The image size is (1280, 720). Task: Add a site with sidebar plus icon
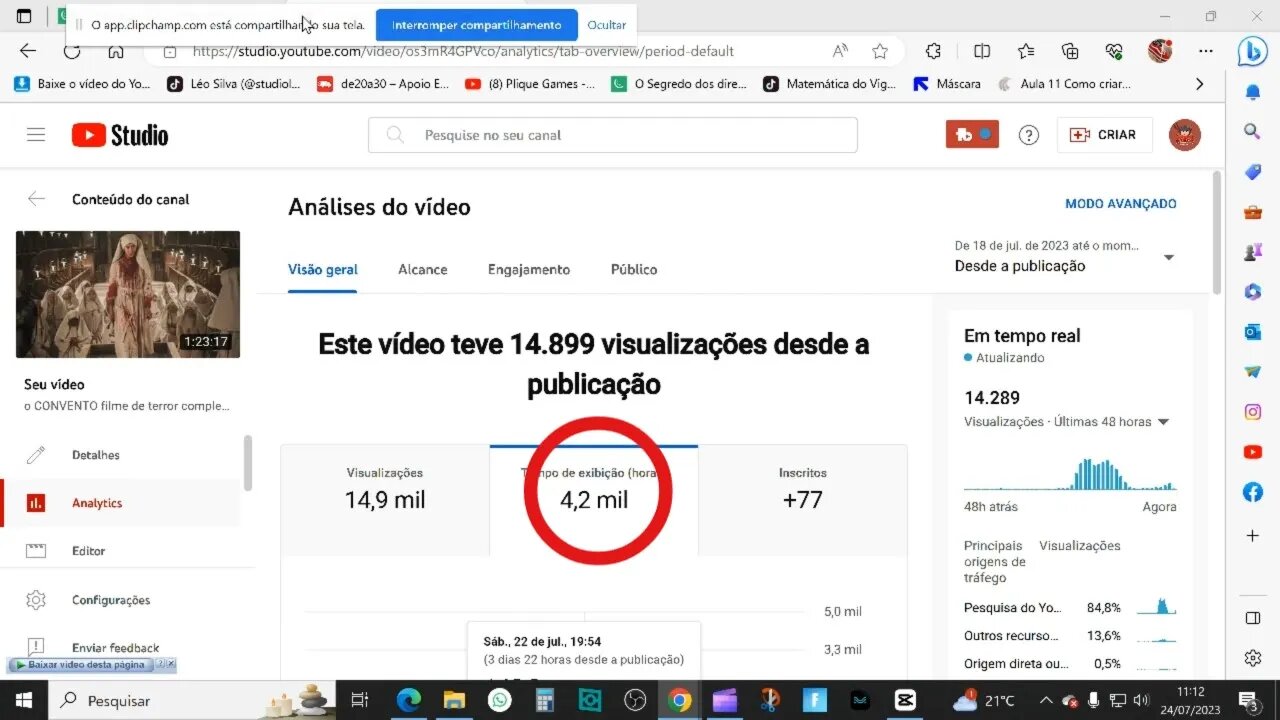point(1253,537)
